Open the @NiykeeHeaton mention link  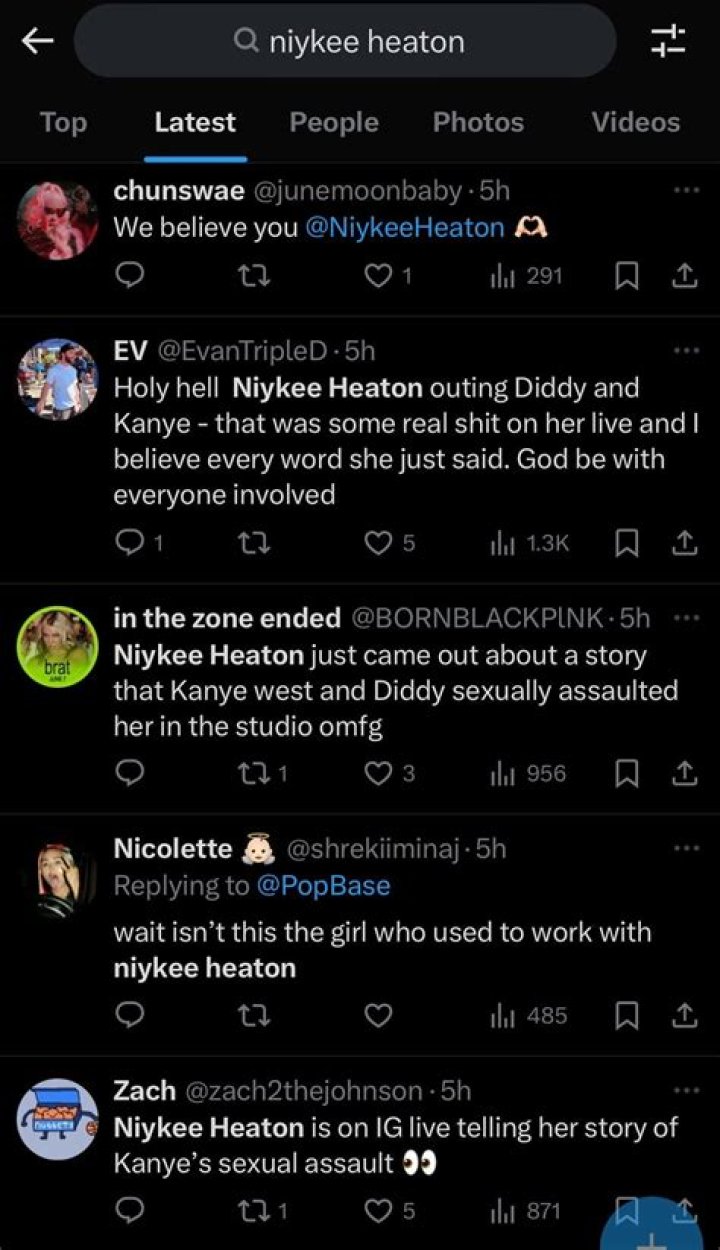click(x=404, y=228)
